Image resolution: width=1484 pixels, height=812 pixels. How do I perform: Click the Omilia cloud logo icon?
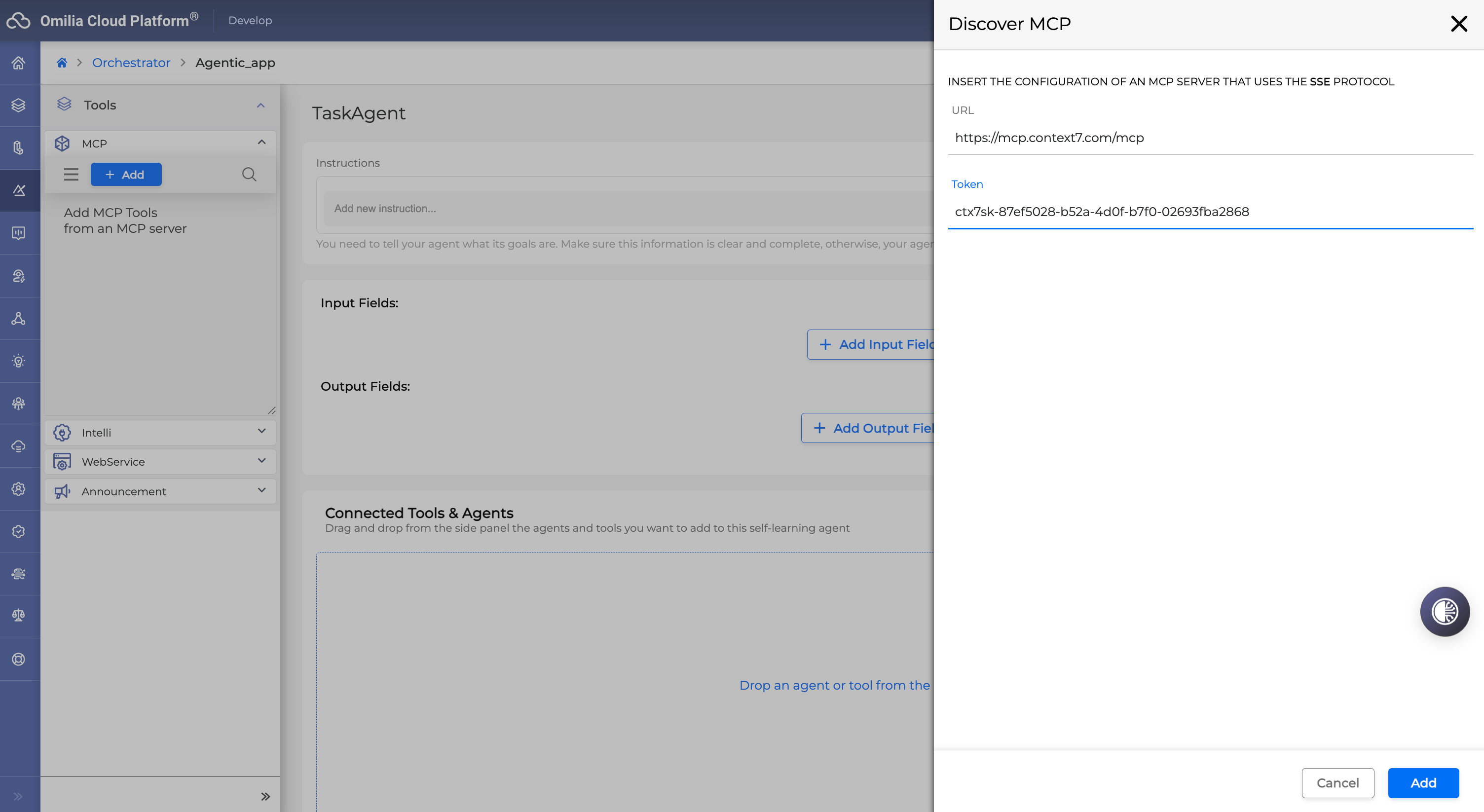(x=18, y=21)
